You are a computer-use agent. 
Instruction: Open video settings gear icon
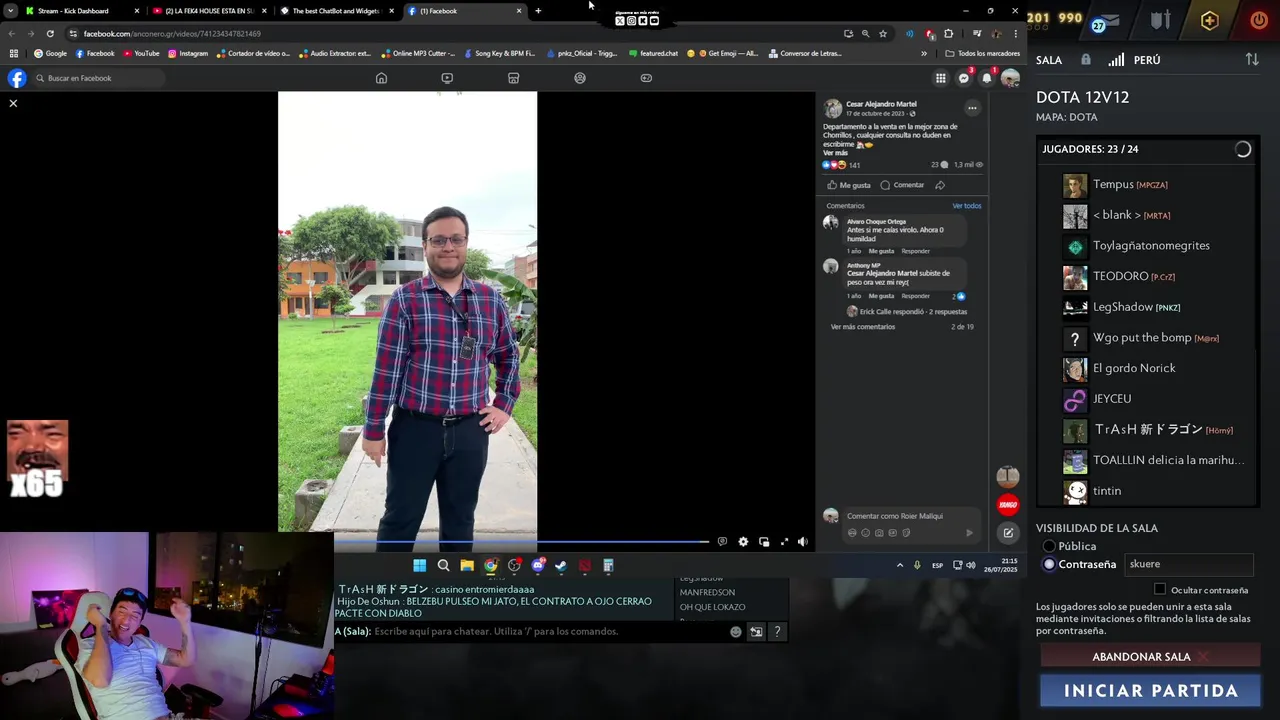pyautogui.click(x=743, y=542)
